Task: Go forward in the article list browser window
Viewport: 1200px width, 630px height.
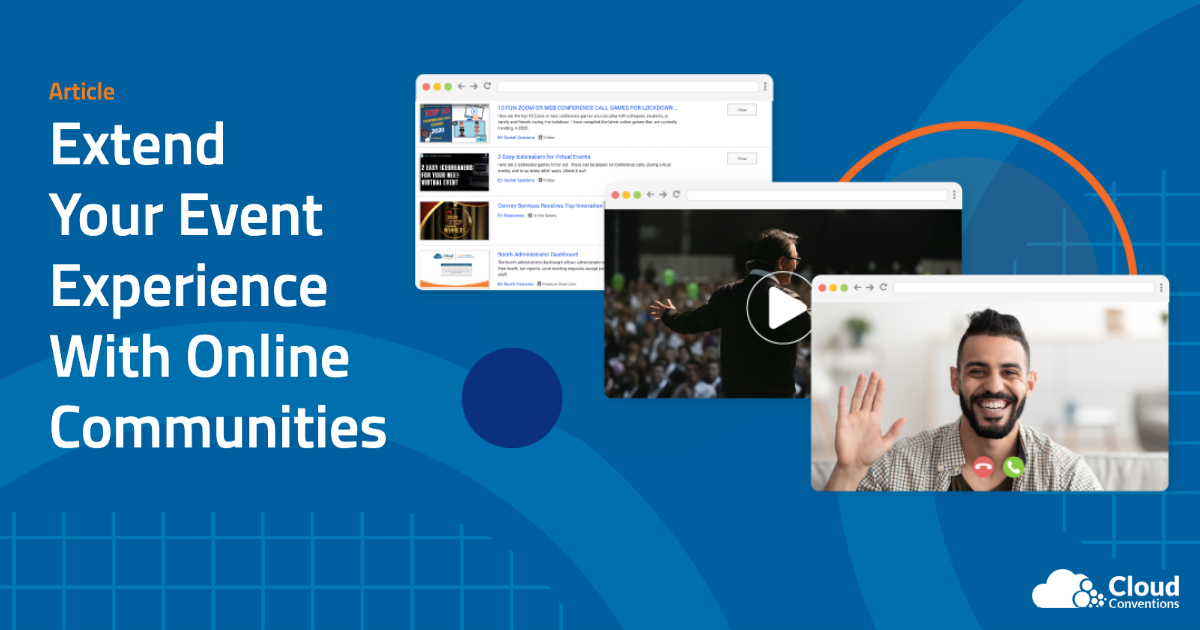Action: click(x=474, y=87)
